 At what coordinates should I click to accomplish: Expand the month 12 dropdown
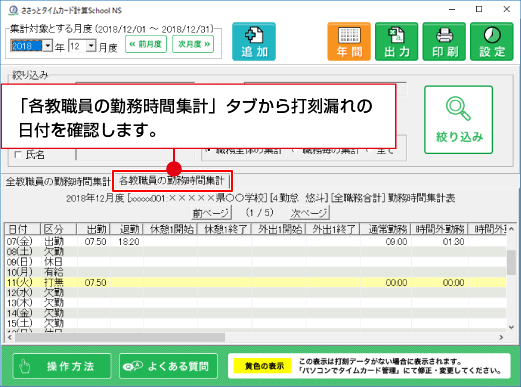point(91,45)
